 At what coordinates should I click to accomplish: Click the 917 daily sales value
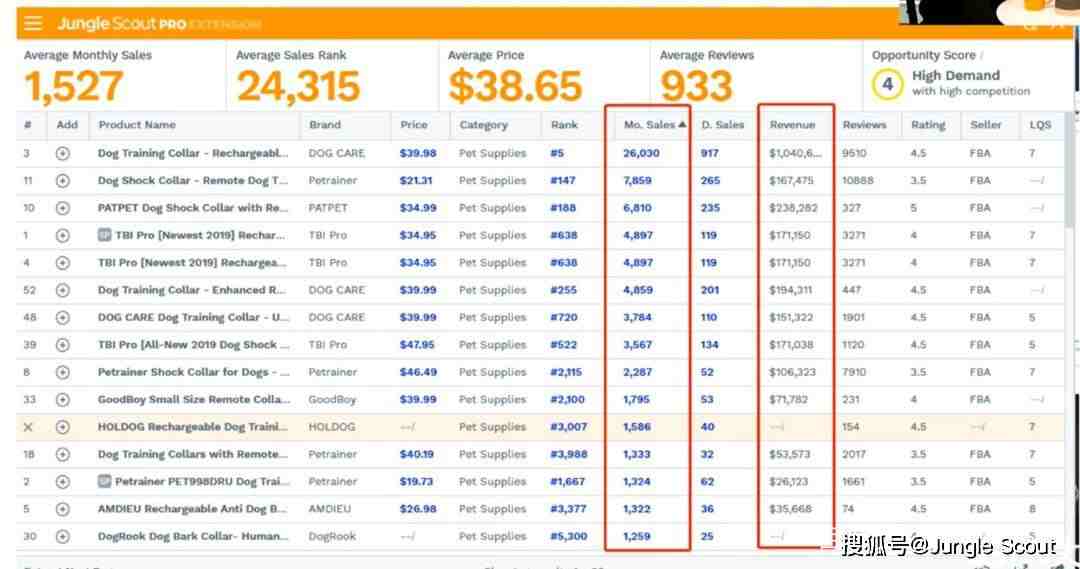(x=709, y=153)
